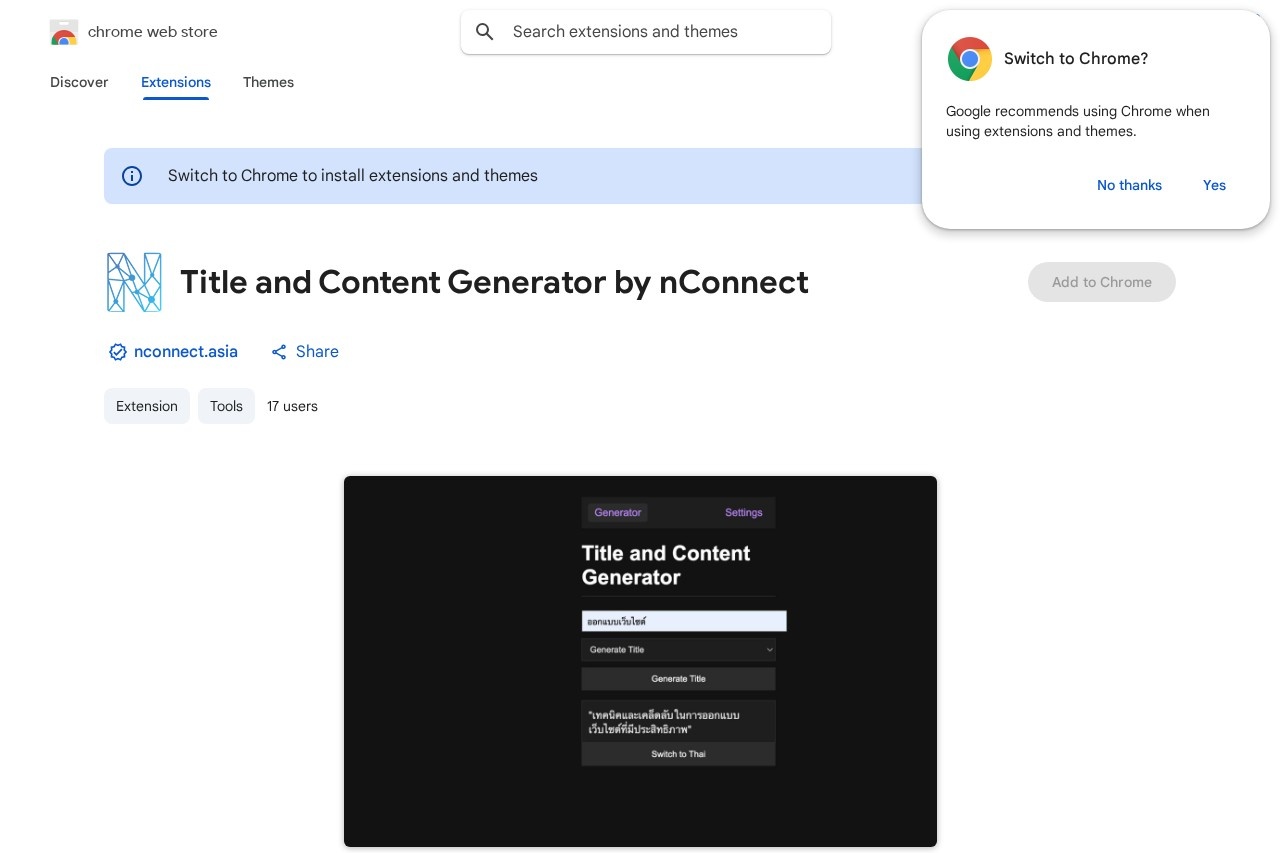Click the Chrome logo in the popup

pyautogui.click(x=969, y=59)
